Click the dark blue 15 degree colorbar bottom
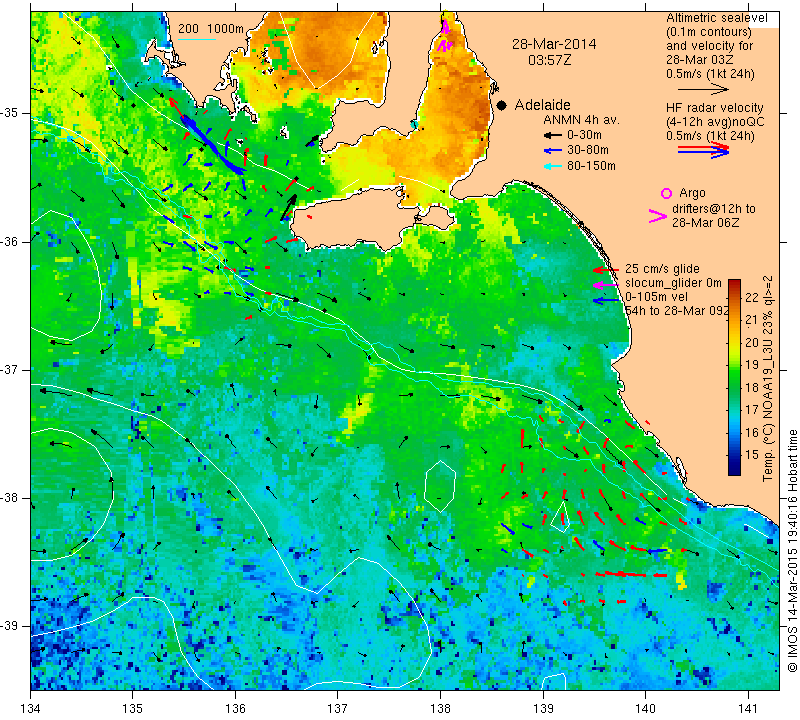 [734, 465]
